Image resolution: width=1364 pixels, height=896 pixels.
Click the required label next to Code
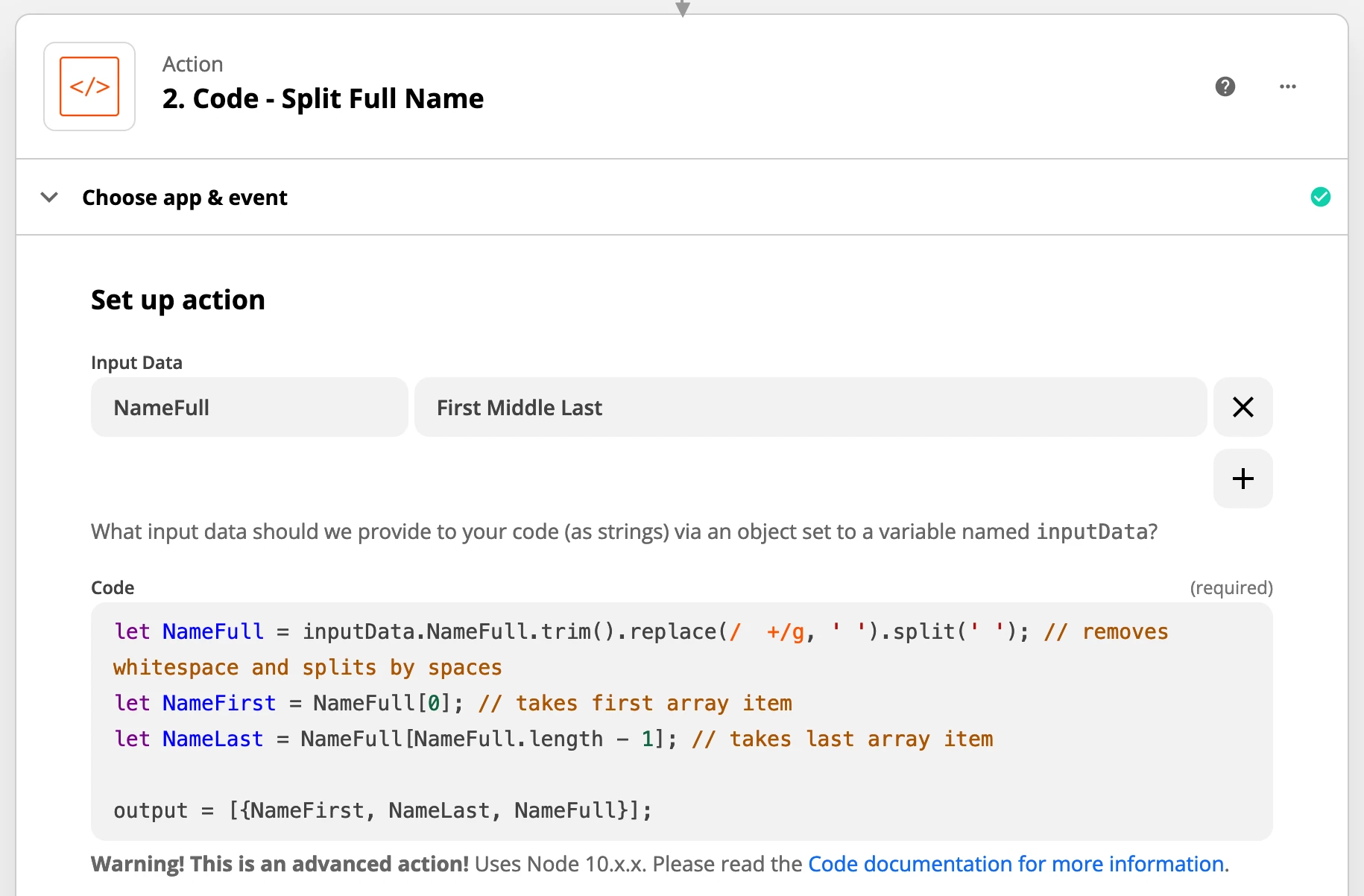[1231, 587]
